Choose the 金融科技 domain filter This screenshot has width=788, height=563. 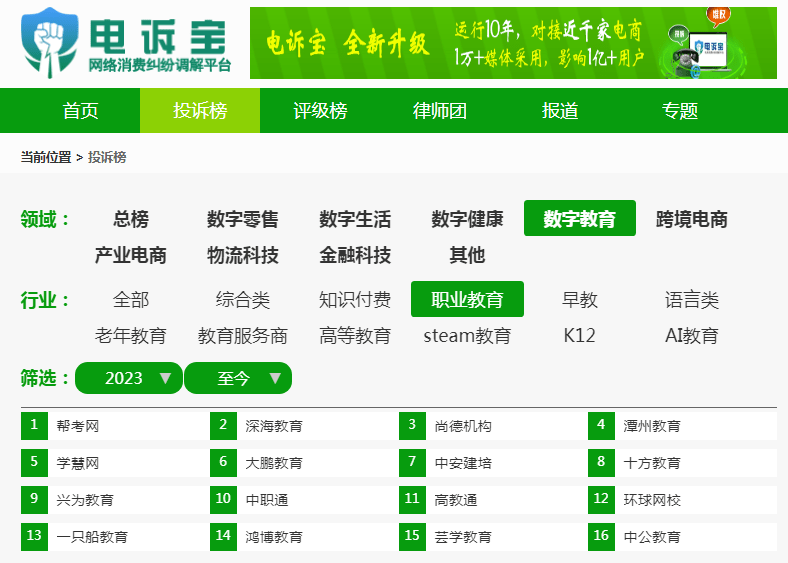click(x=355, y=255)
